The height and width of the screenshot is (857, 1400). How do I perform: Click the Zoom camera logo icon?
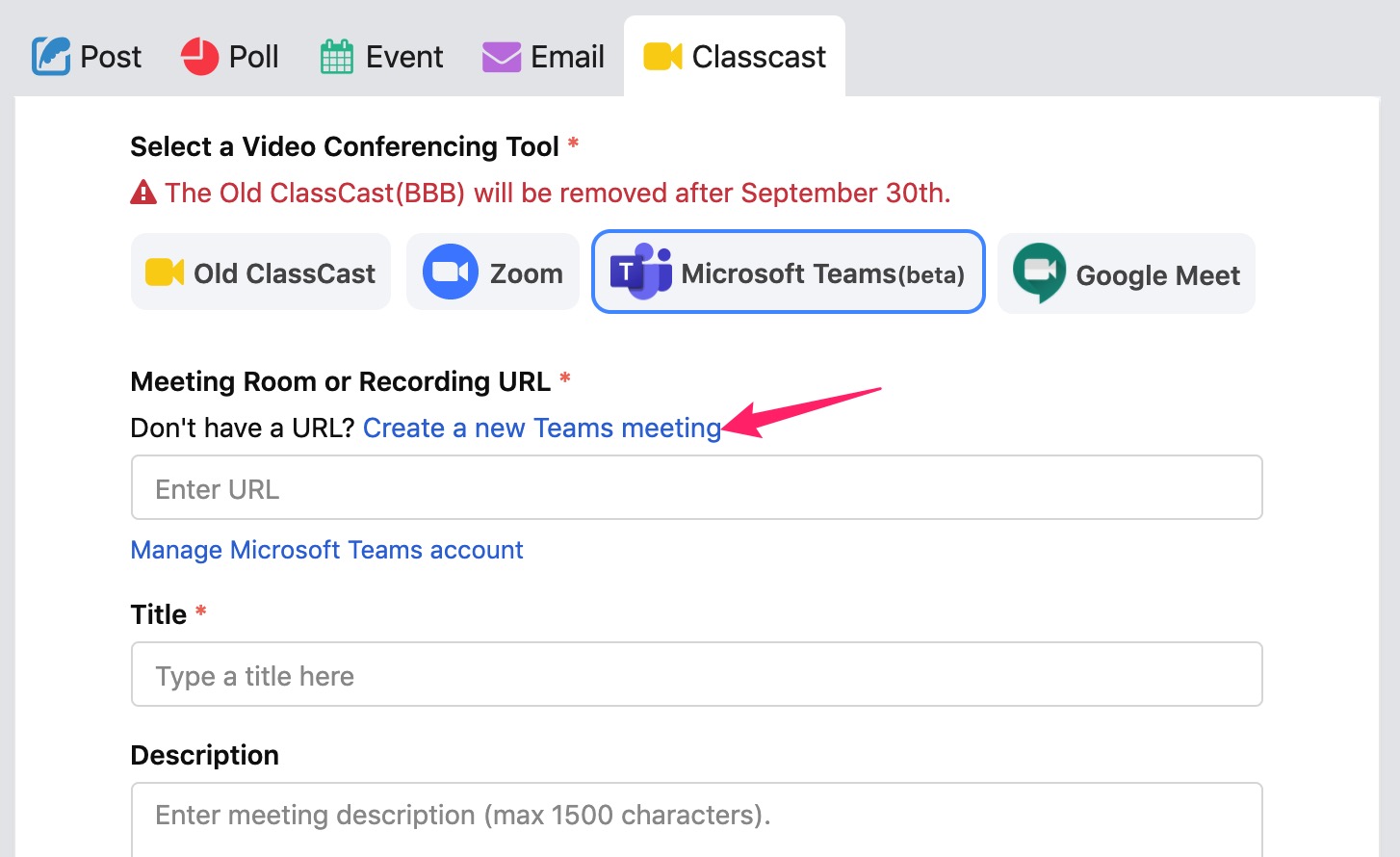coord(451,273)
